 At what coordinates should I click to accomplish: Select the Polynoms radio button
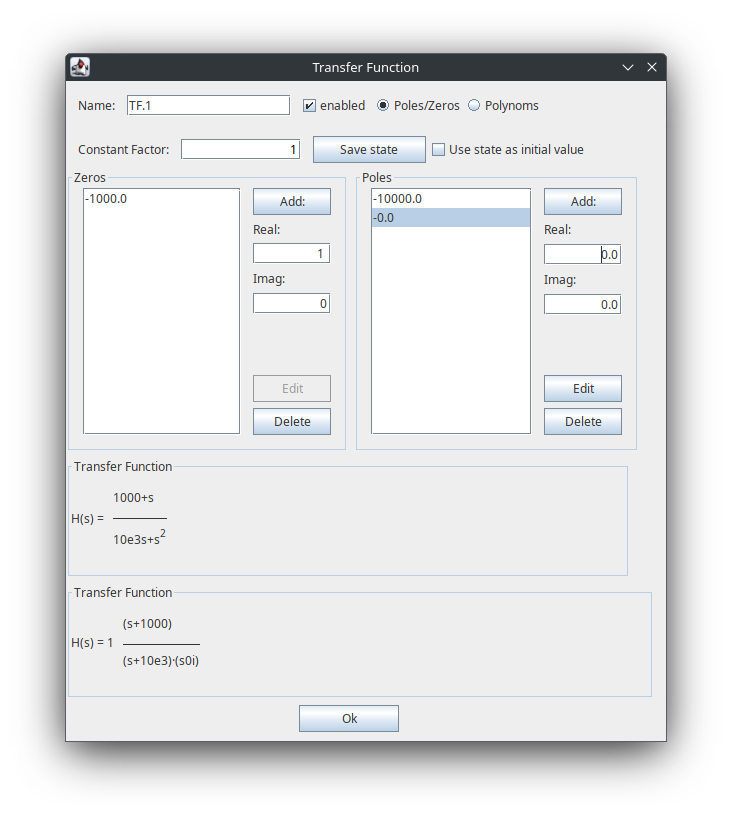(474, 106)
